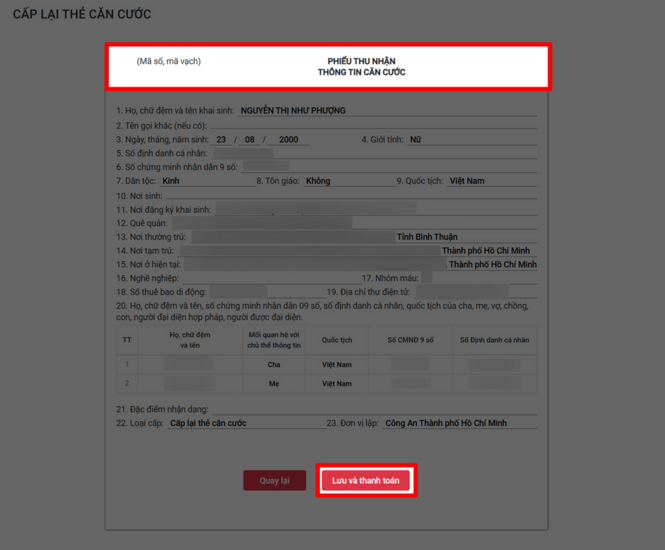Select the full name field 'NGUYỄN THỊ NHƯ PHƯỢNG'
665x550 pixels.
[299, 111]
